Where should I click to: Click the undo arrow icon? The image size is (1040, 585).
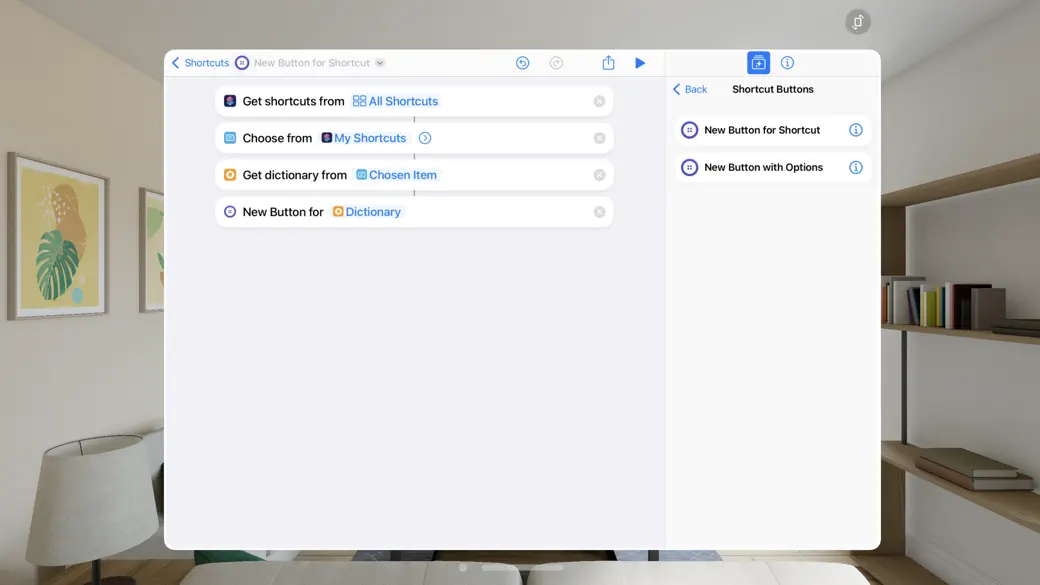pyautogui.click(x=522, y=62)
